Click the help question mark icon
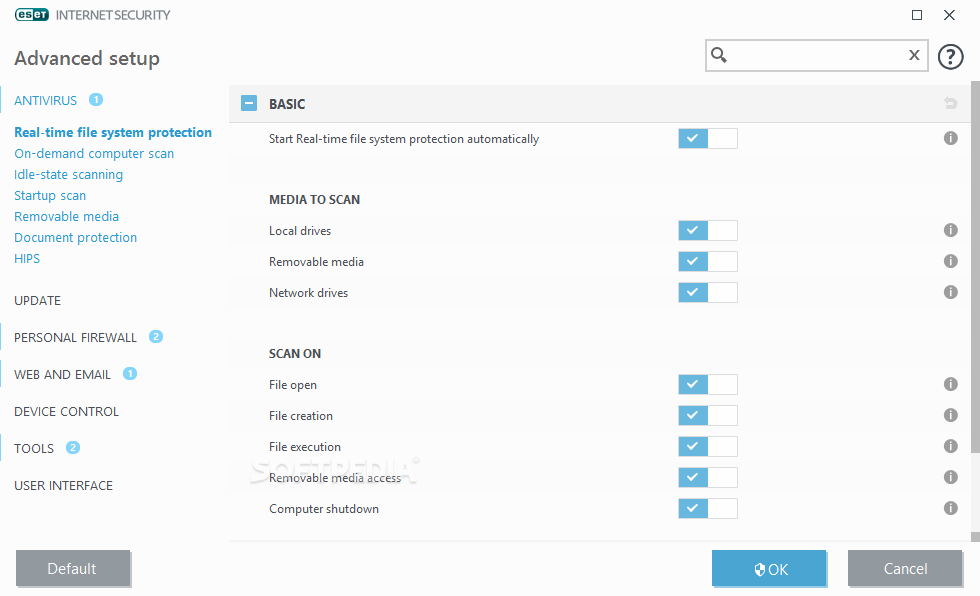 pyautogui.click(x=950, y=56)
